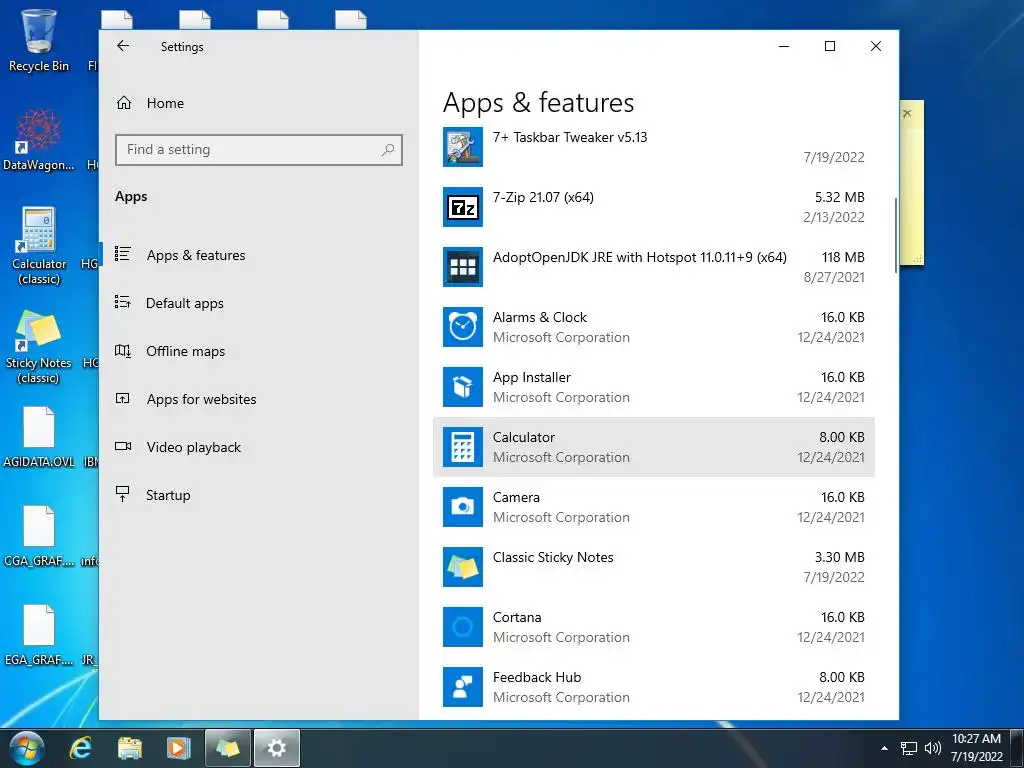Viewport: 1024px width, 768px height.
Task: Select the Cortana entry name
Action: tap(517, 618)
